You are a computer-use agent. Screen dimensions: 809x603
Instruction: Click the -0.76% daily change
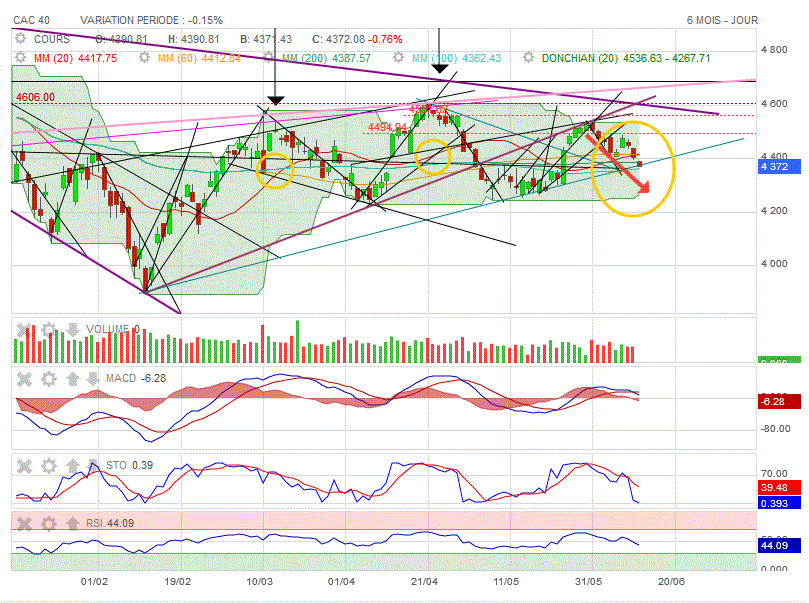pos(385,39)
